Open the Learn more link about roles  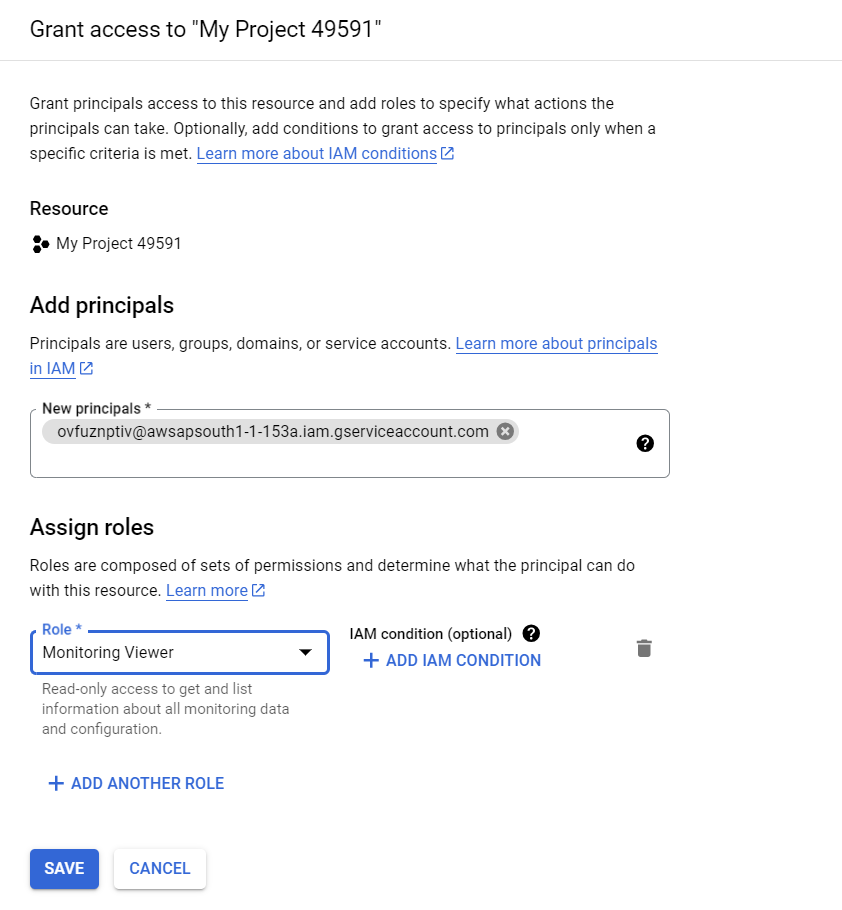click(x=207, y=590)
